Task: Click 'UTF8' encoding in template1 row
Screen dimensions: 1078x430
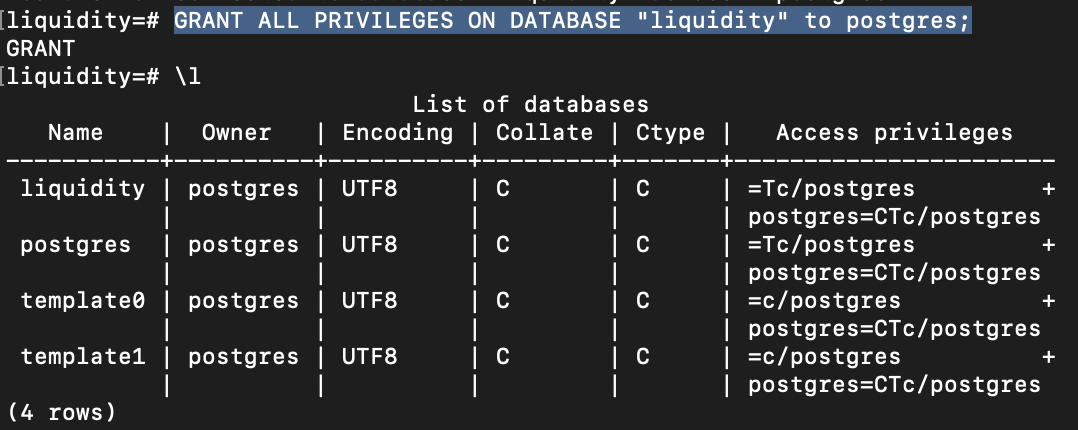Action: click(369, 356)
